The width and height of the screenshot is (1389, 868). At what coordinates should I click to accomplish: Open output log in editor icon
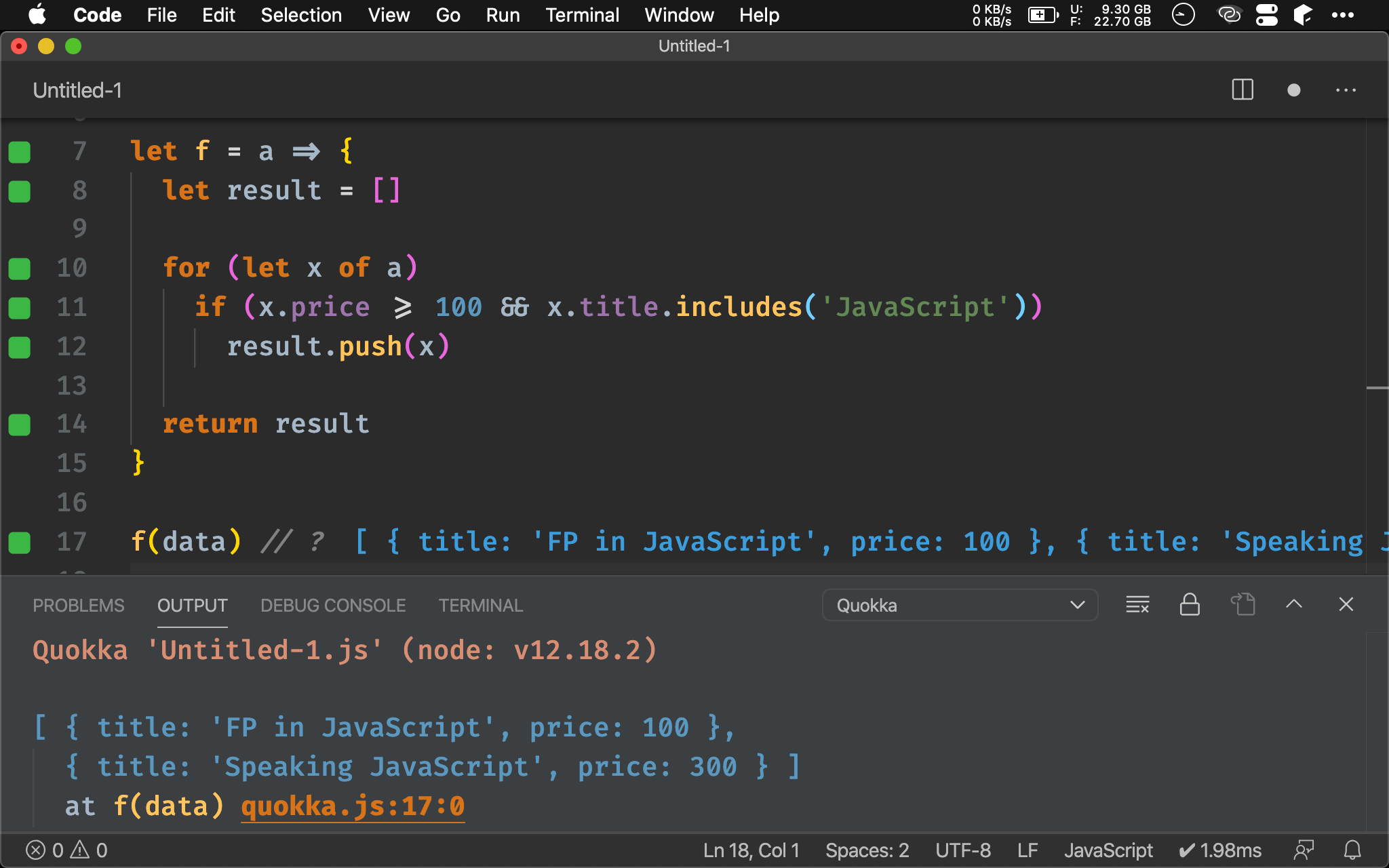tap(1243, 604)
